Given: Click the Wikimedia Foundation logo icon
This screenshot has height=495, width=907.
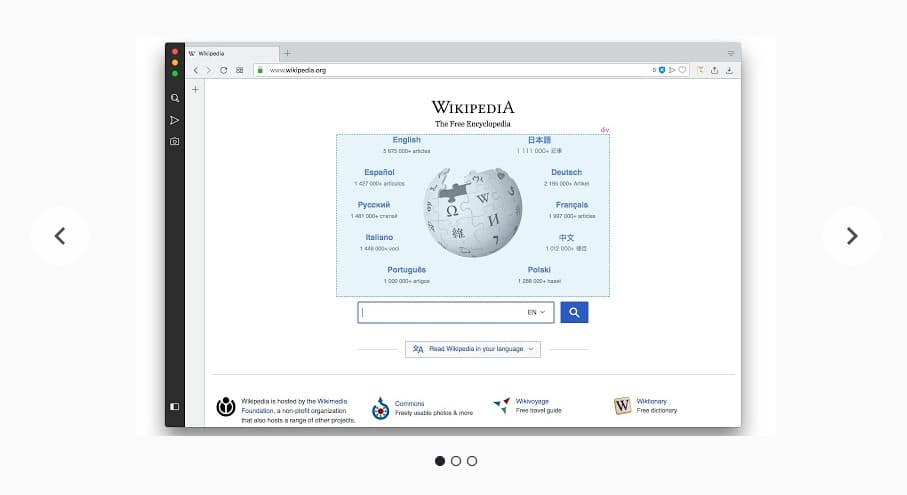Looking at the screenshot, I should tap(226, 407).
